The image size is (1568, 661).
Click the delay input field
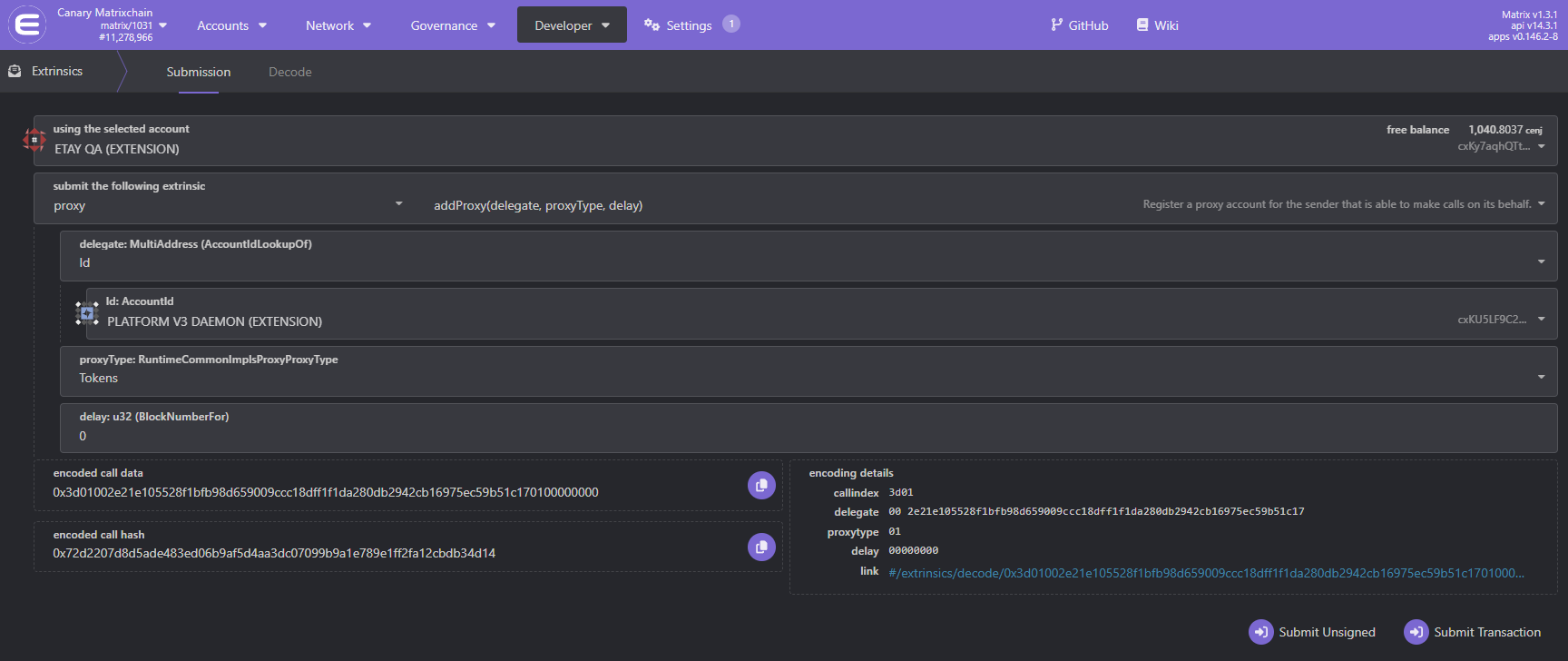pyautogui.click(x=808, y=428)
